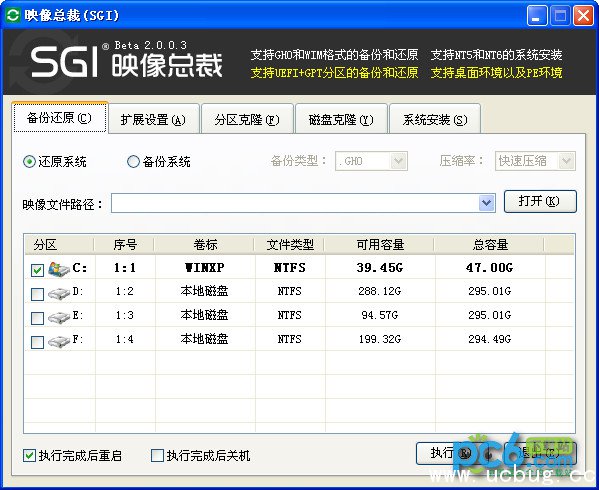The width and height of the screenshot is (599, 490).
Task: Select the WINXP volume label cell
Action: point(205,268)
